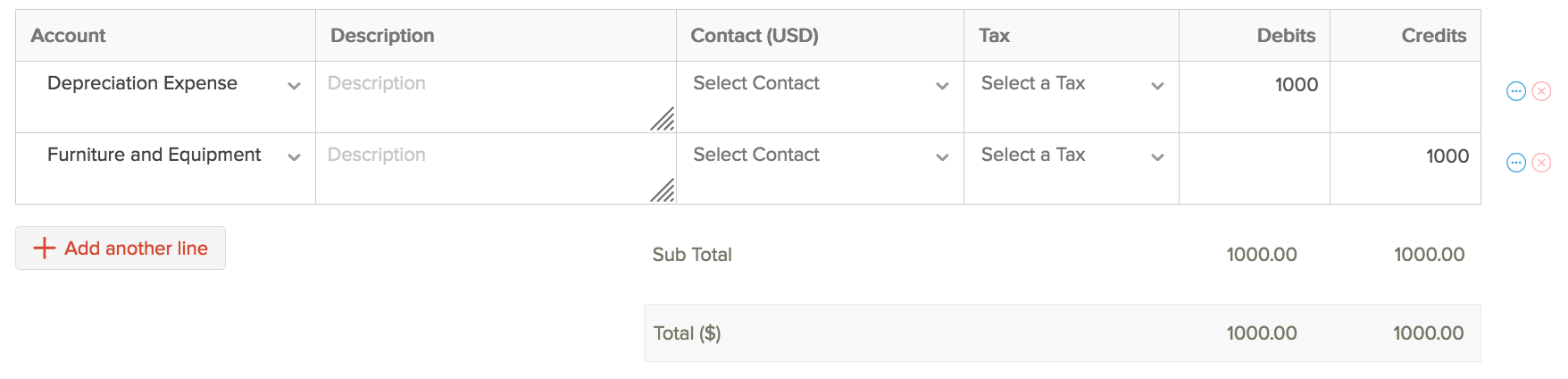Open Select a Tax dropdown in second row
The width and height of the screenshot is (1568, 379).
pos(1157,157)
